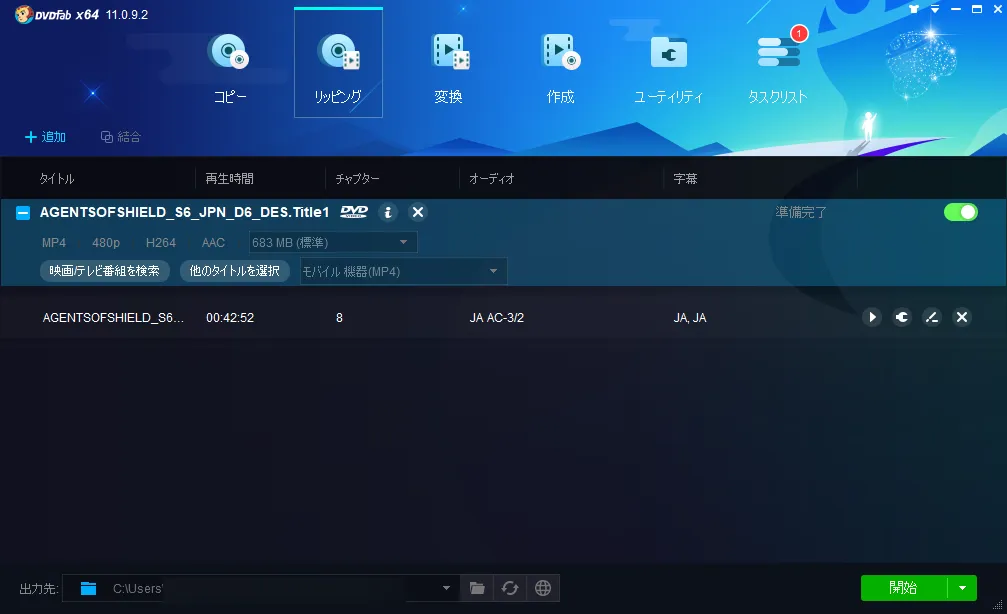The height and width of the screenshot is (614, 1007).
Task: Click the 結合 (Merge) button
Action: [121, 137]
